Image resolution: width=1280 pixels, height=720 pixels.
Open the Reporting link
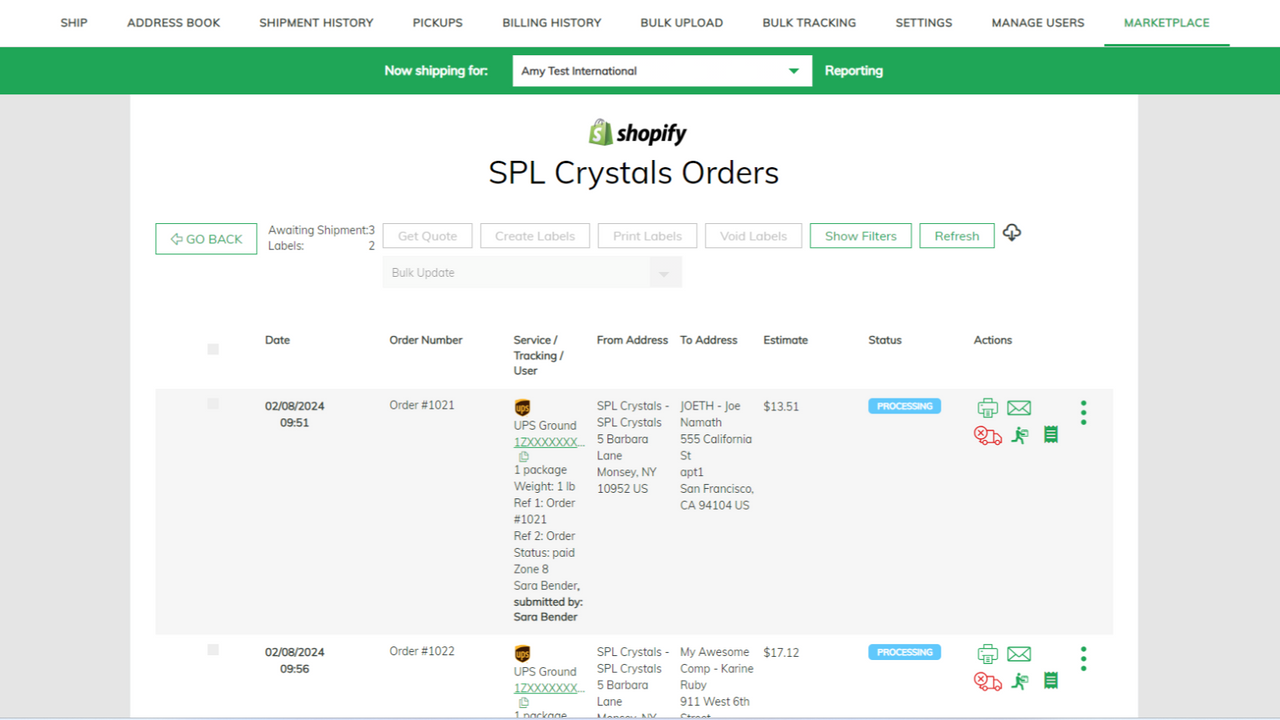[x=854, y=71]
